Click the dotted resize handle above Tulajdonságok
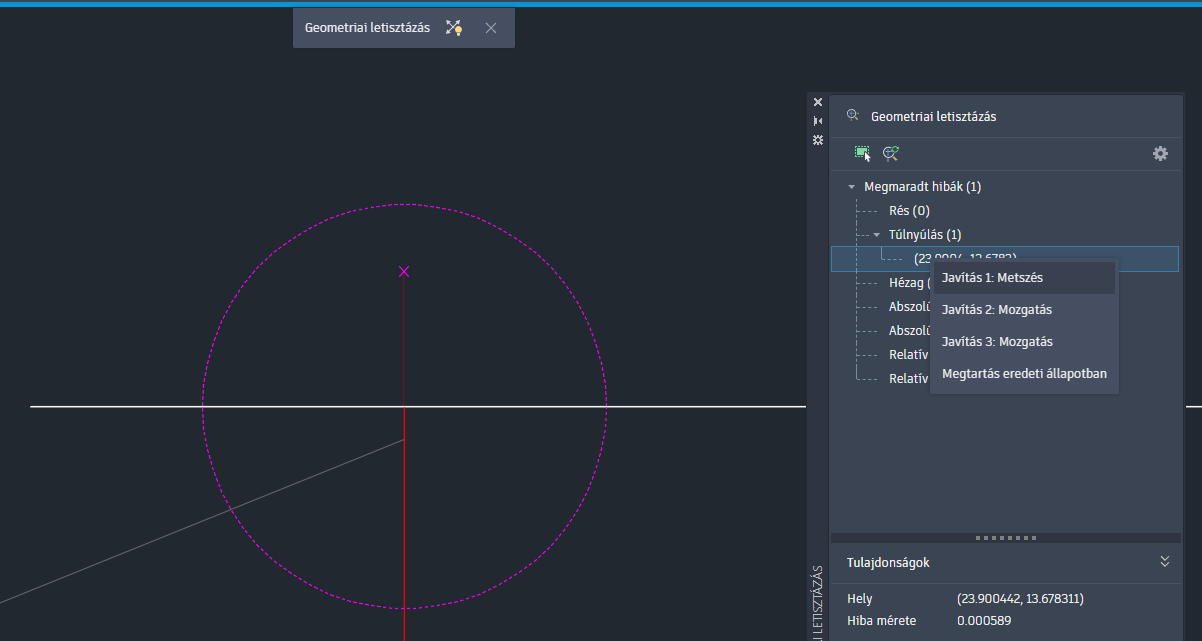The width and height of the screenshot is (1202, 641). [1005, 537]
